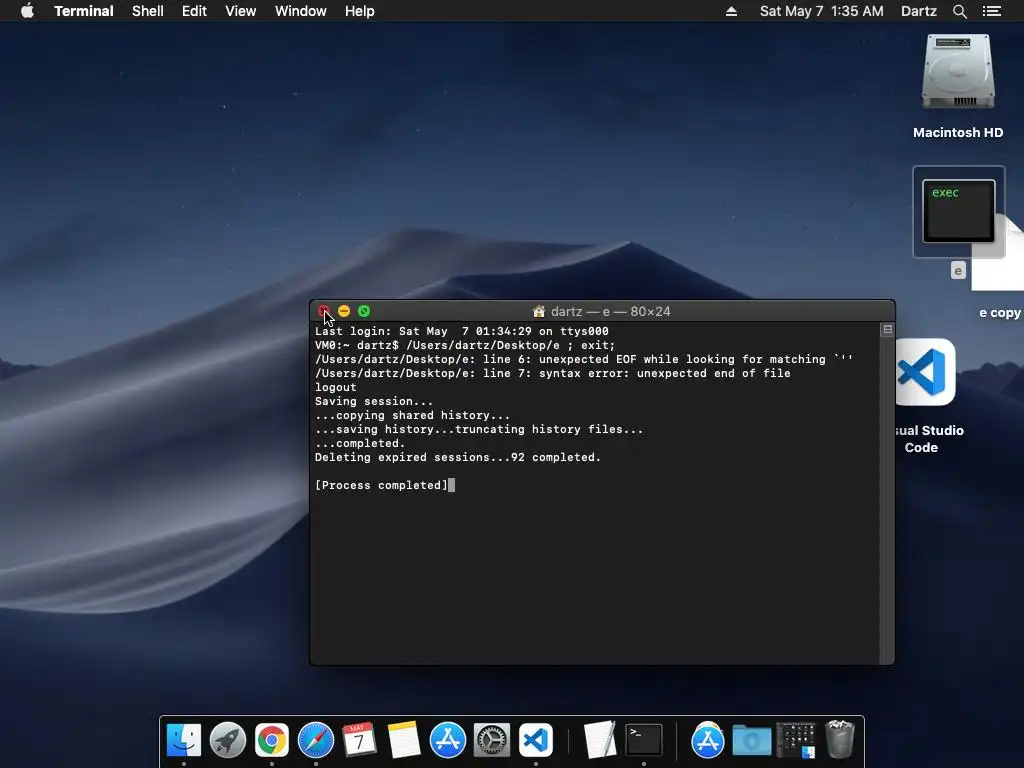
Task: Open Visual Studio Code from the Dock
Action: [536, 740]
